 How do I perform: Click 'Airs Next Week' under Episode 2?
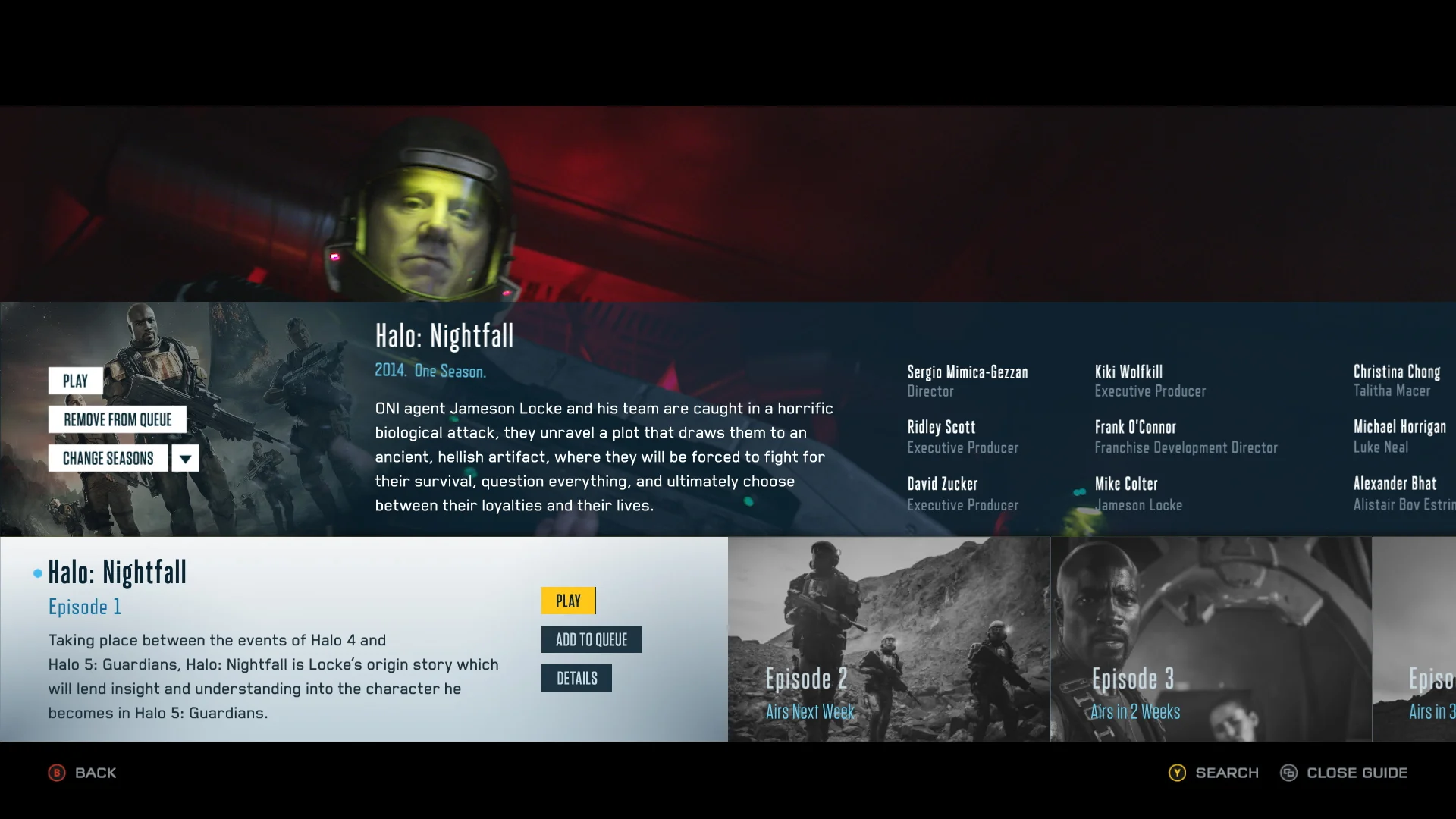click(810, 711)
